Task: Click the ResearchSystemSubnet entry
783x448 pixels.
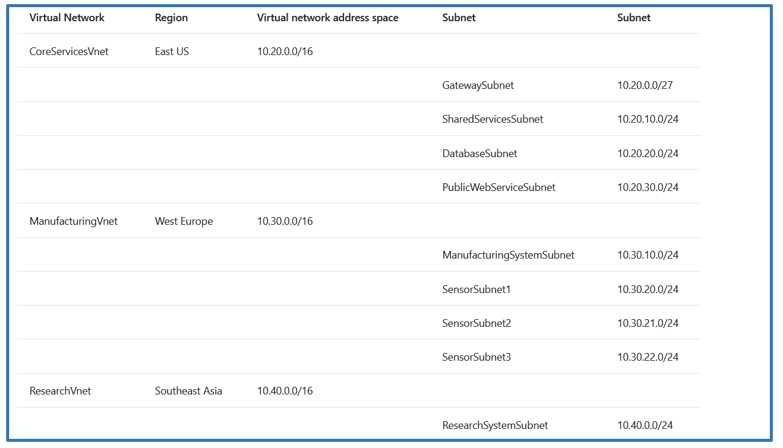Action: point(495,426)
